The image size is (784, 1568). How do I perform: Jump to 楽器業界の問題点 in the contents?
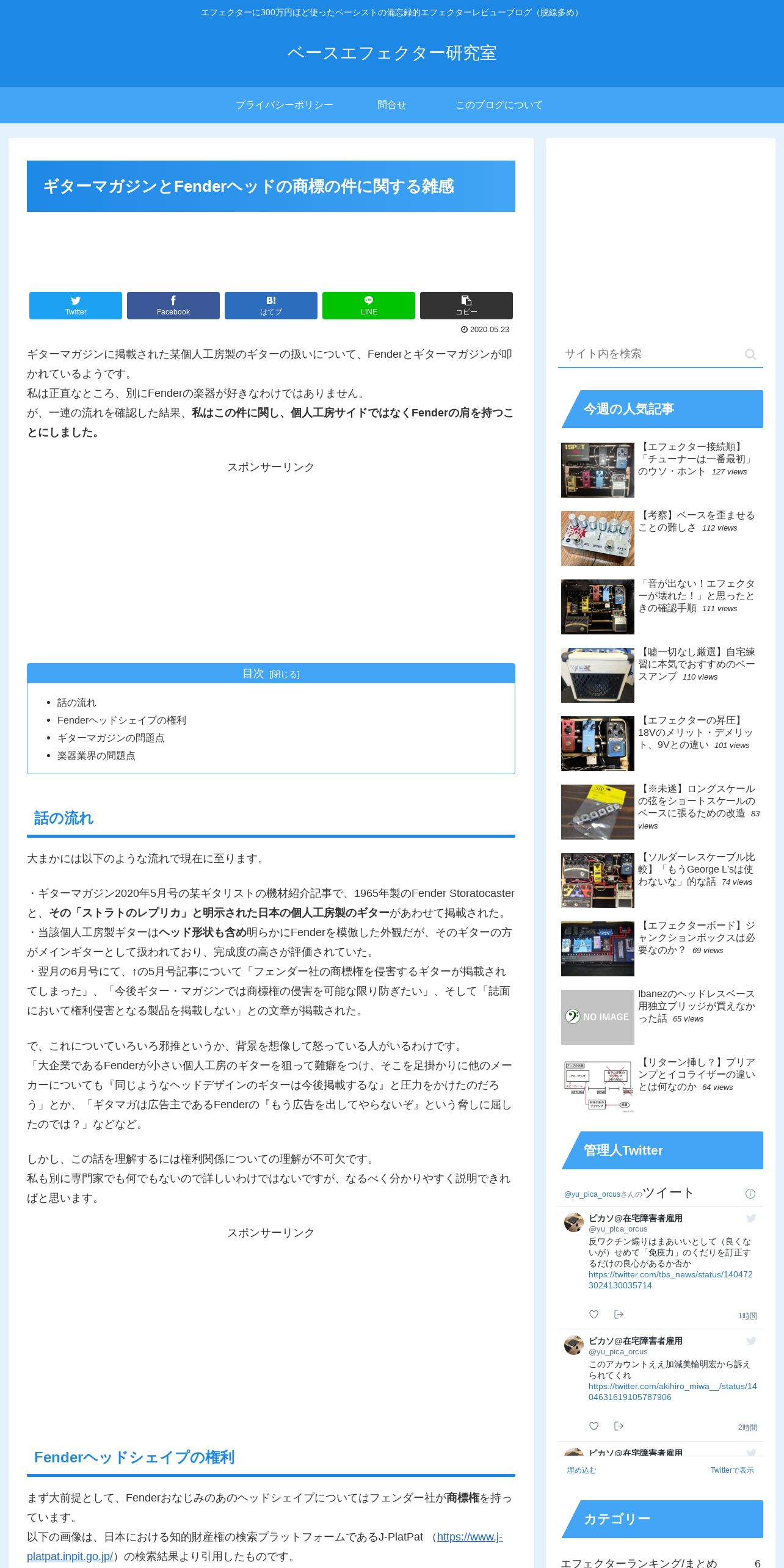coord(96,756)
